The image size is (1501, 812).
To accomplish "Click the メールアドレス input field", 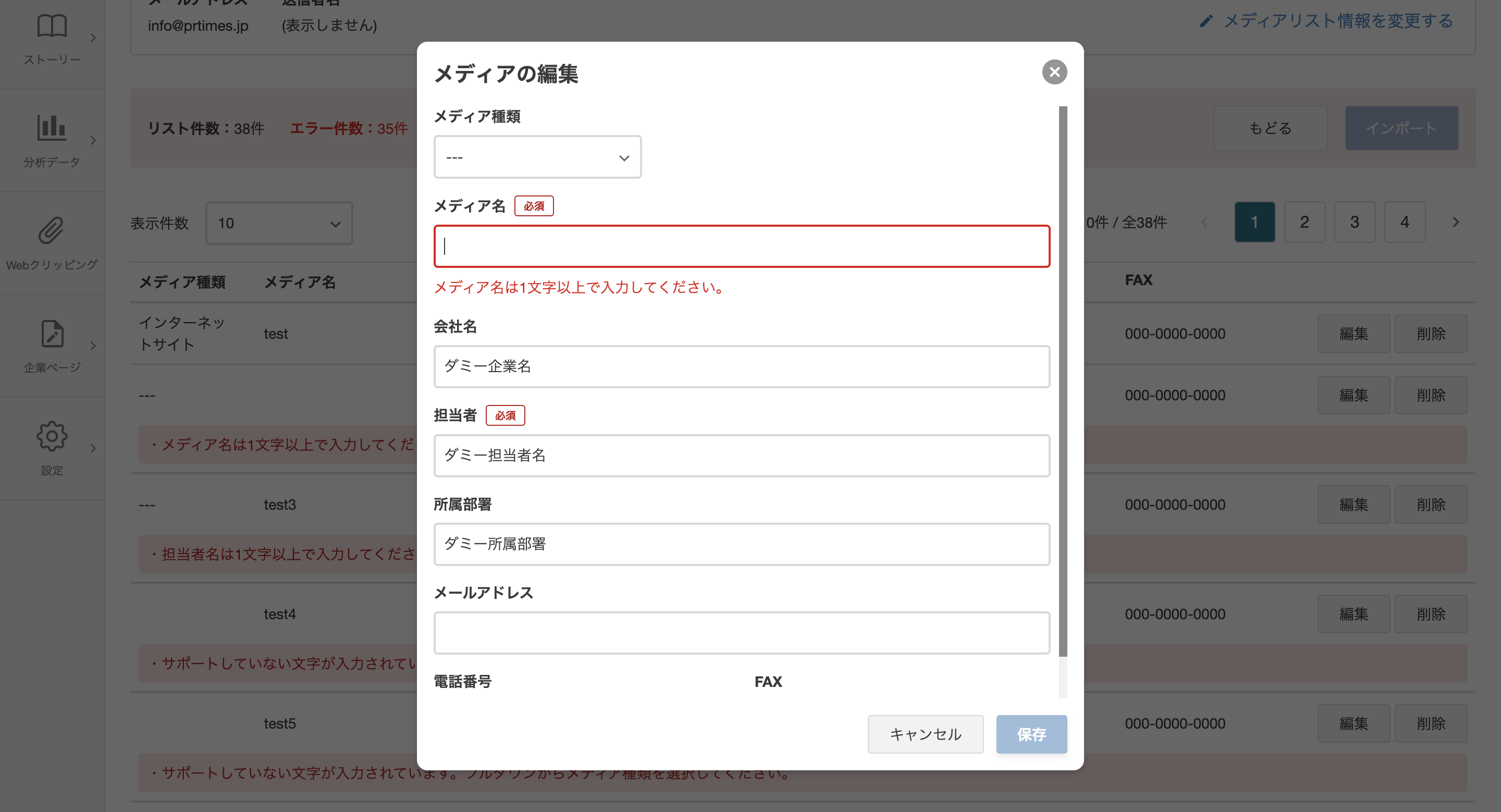I will coord(742,633).
